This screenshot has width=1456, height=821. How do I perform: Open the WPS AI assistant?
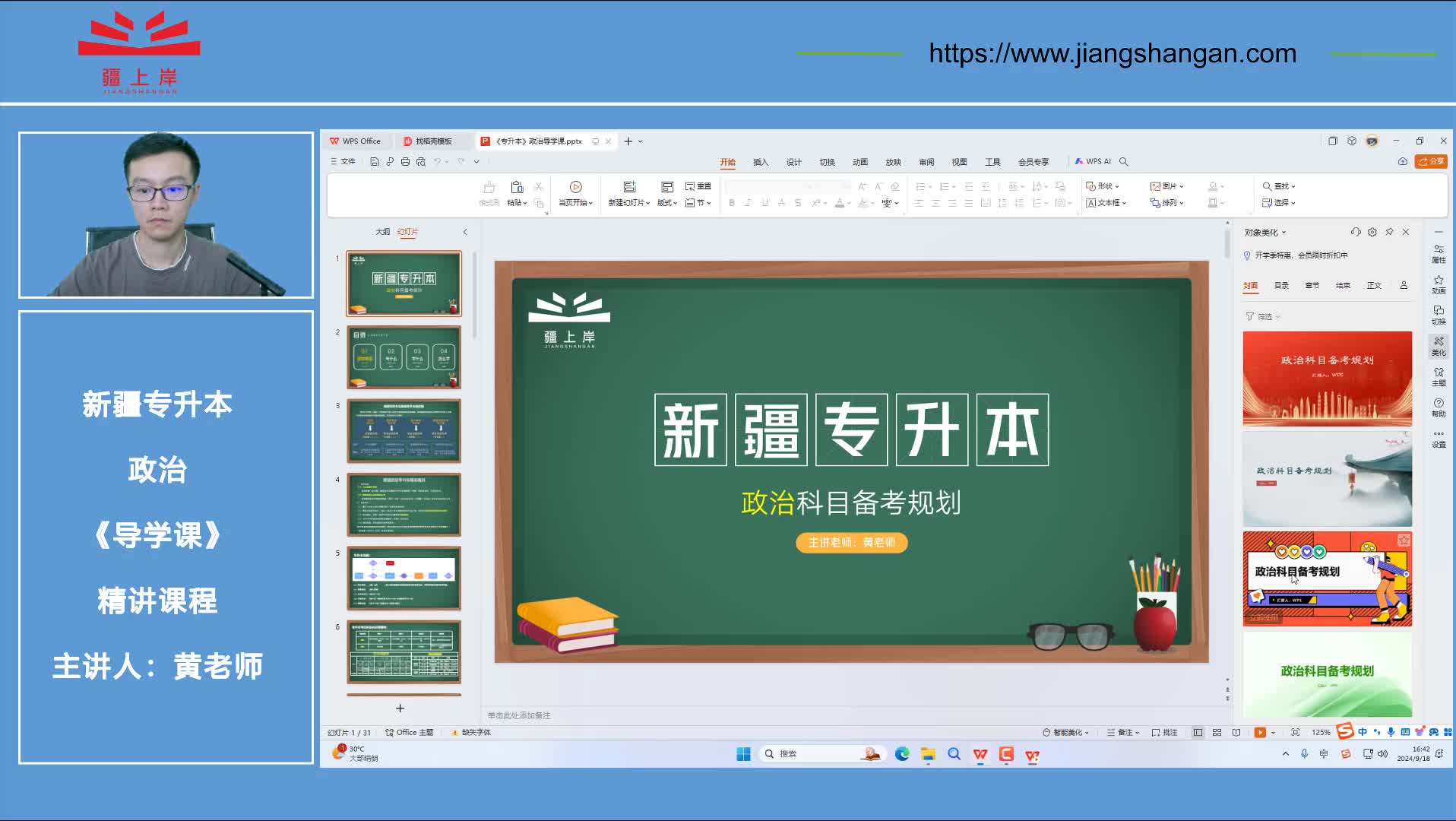1093,162
